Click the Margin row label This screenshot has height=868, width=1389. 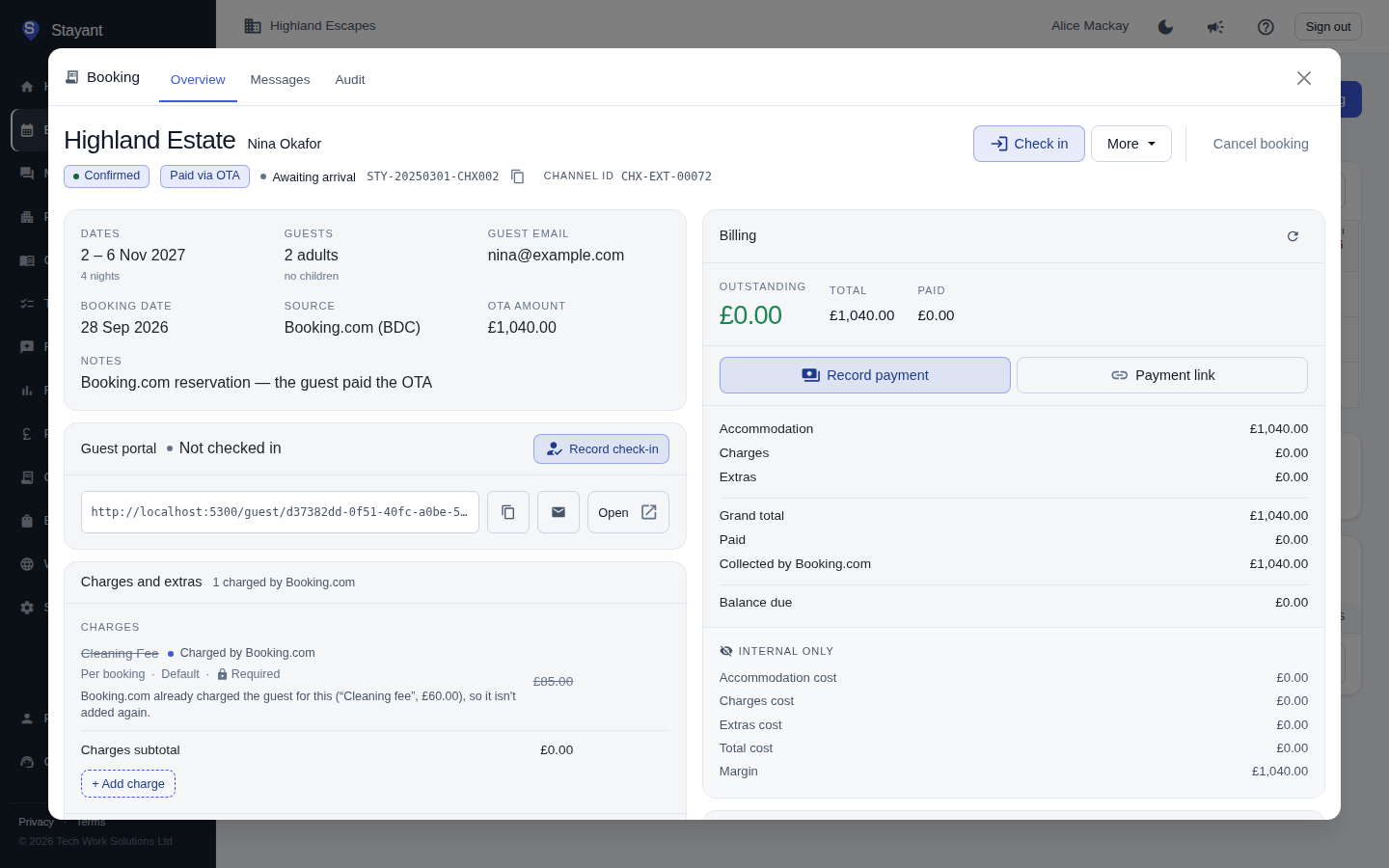click(x=739, y=772)
